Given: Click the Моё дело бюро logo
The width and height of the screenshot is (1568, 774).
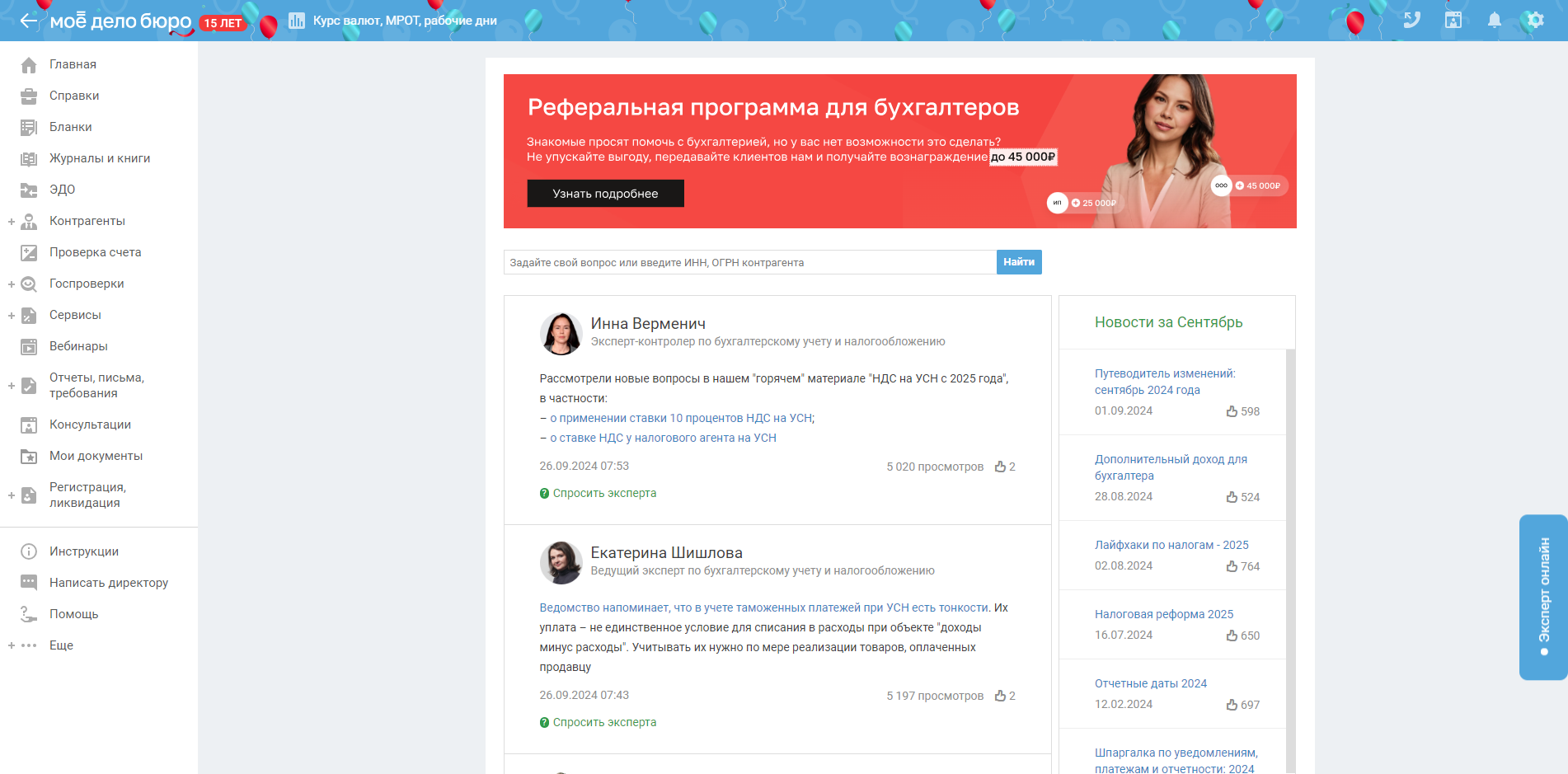Looking at the screenshot, I should (121, 21).
